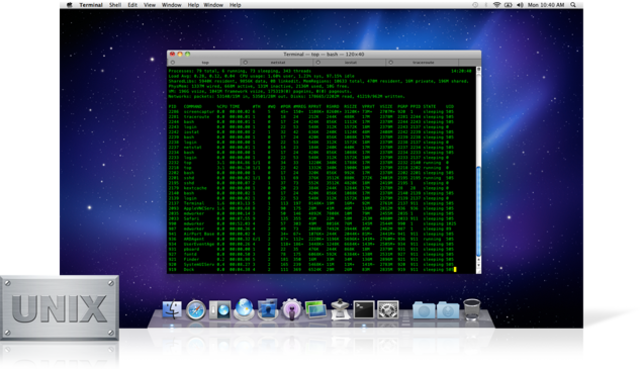Image resolution: width=640 pixels, height=369 pixels.
Task: Click the Dock process row in list
Action: point(311,269)
